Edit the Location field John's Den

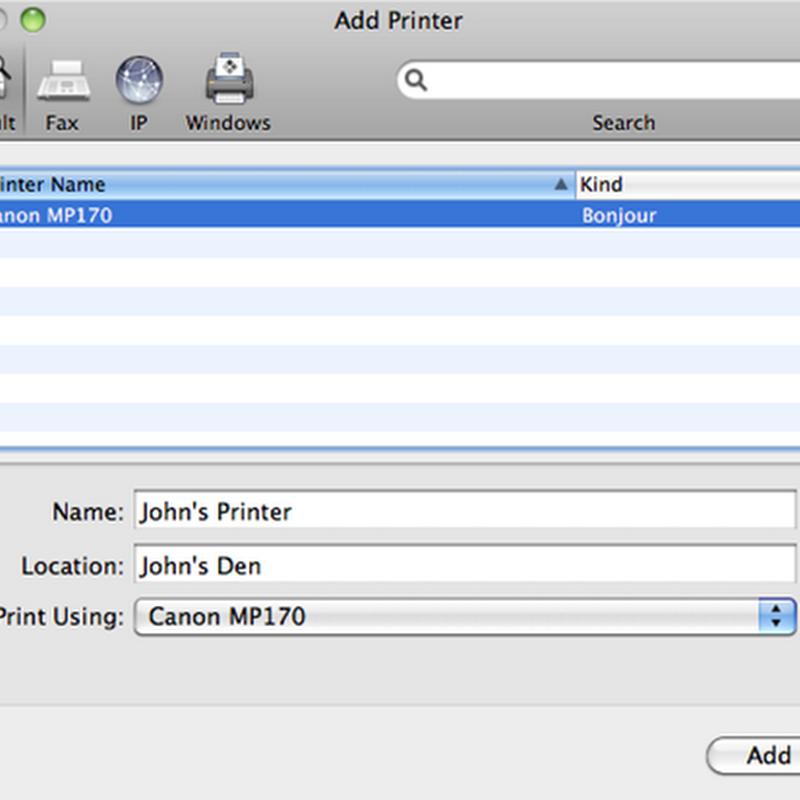click(465, 564)
